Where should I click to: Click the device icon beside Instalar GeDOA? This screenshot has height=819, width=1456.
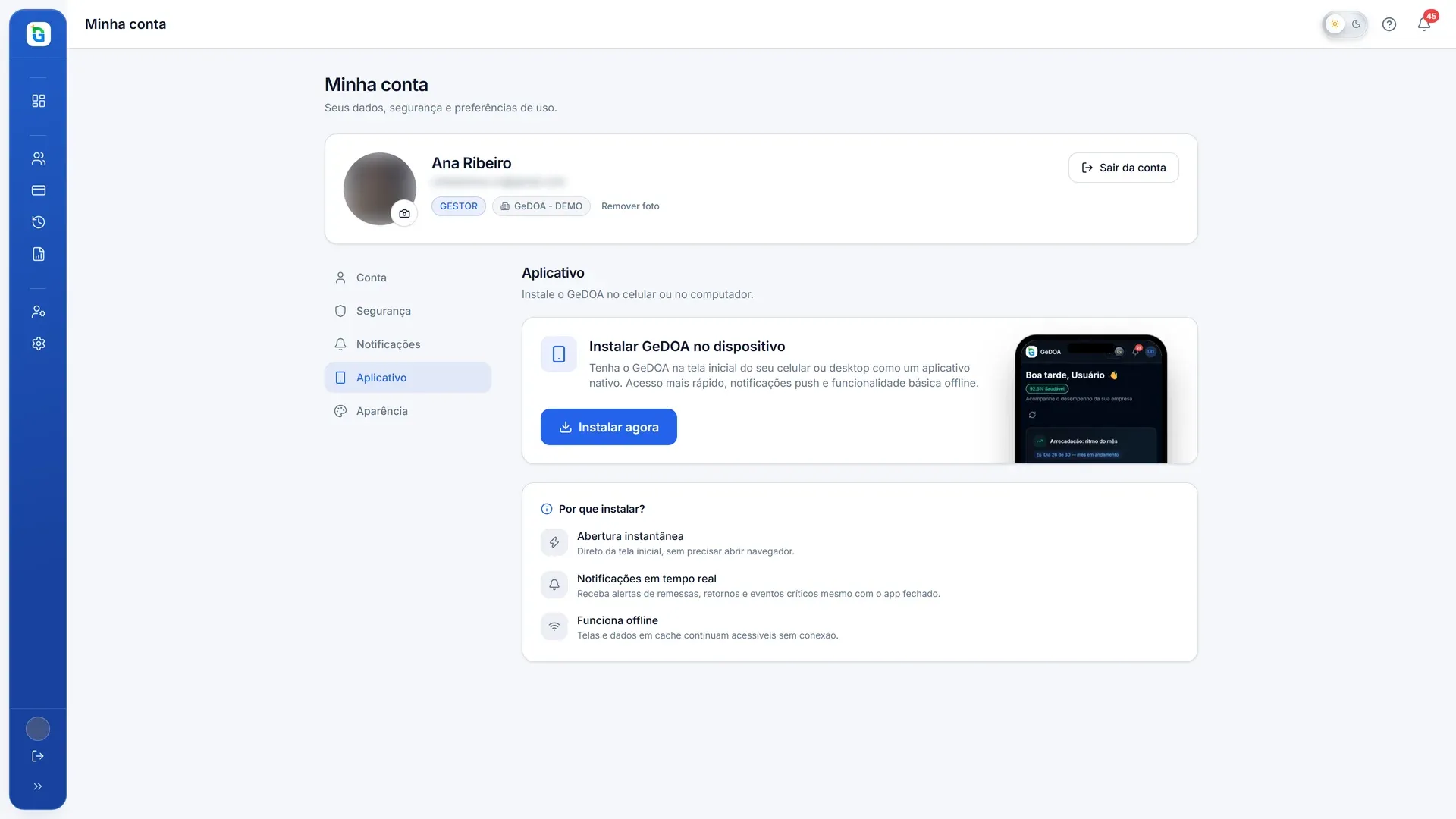pyautogui.click(x=559, y=354)
